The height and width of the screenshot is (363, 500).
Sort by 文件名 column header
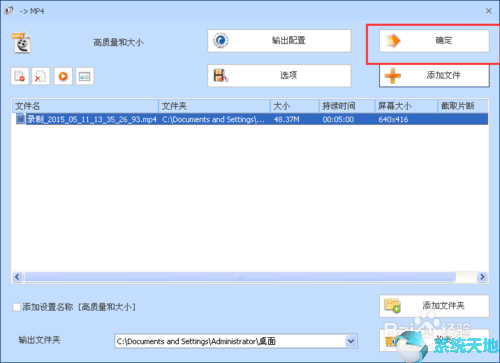(85, 106)
